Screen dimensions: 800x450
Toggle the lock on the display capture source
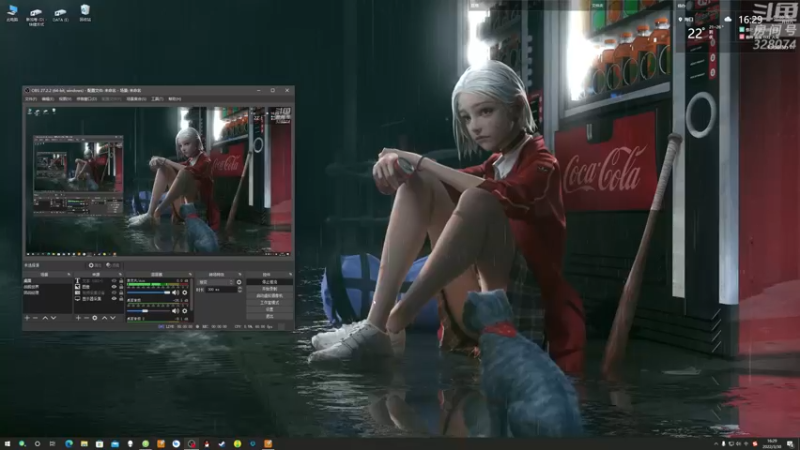tap(121, 298)
